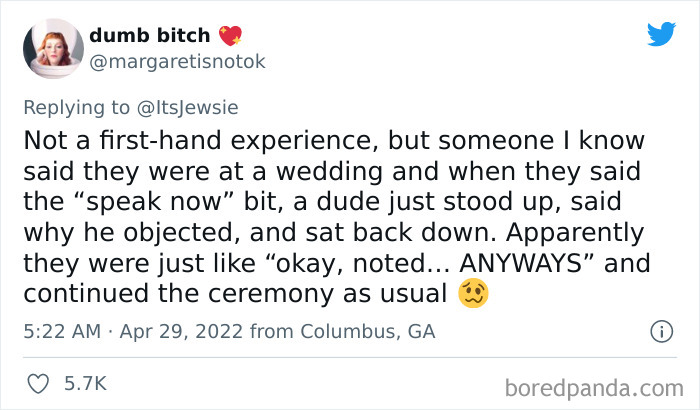Visit the @margaretisnotok handle
This screenshot has height=410, width=700.
(177, 62)
